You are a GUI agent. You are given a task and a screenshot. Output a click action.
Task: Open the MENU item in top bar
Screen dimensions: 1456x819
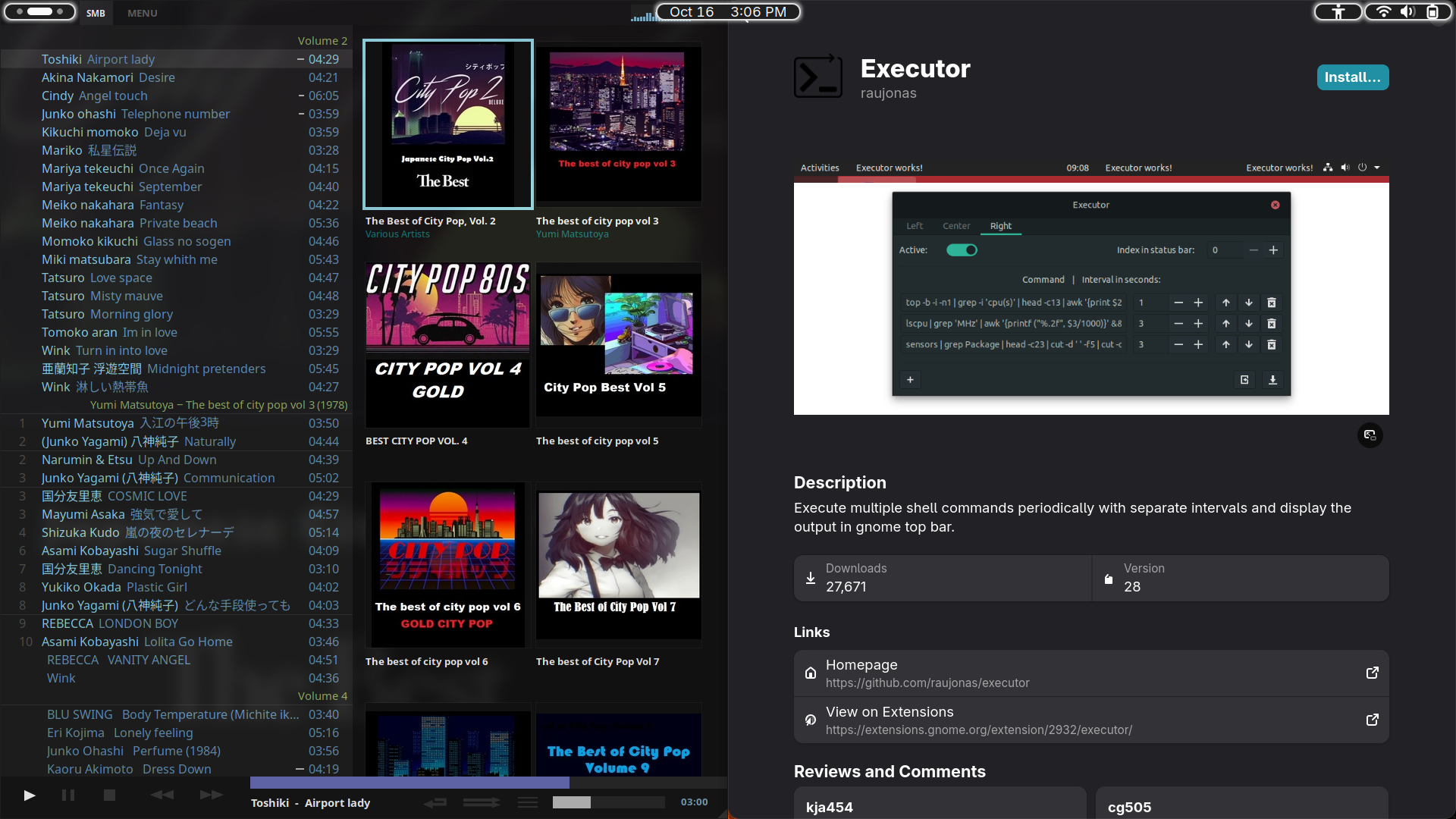click(142, 13)
